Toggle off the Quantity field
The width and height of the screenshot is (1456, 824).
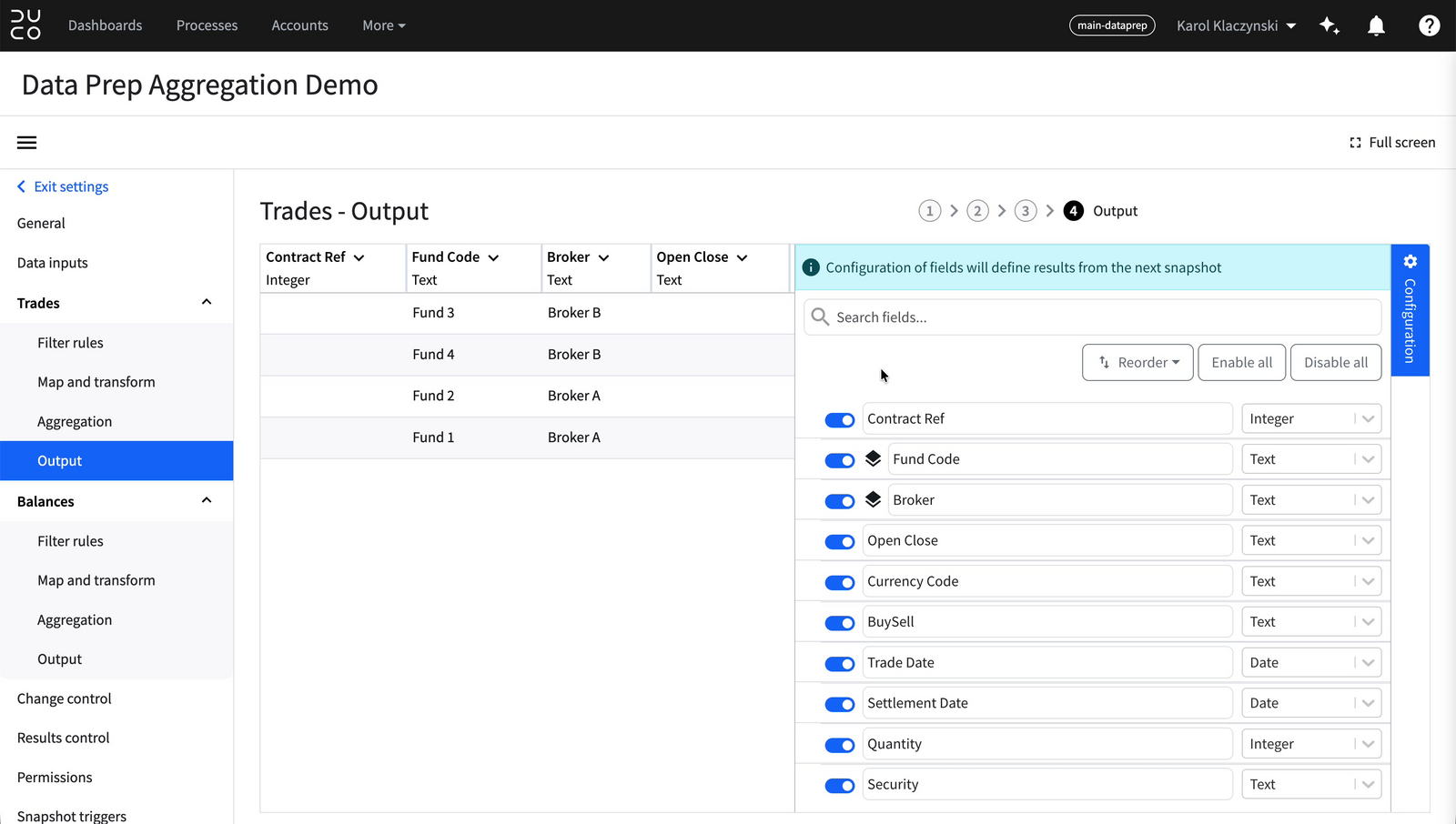pos(840,745)
